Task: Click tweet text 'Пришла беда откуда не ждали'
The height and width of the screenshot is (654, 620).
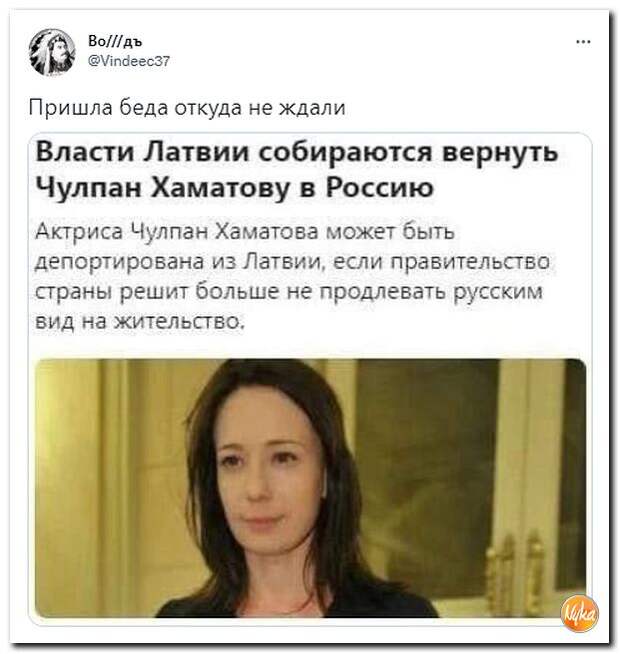Action: [187, 108]
